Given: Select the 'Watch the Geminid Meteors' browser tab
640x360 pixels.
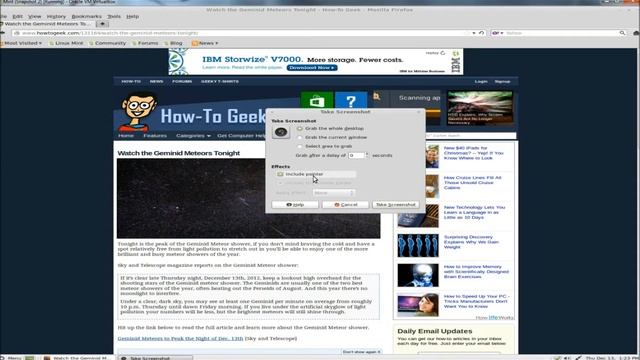Looking at the screenshot, I should (46, 24).
